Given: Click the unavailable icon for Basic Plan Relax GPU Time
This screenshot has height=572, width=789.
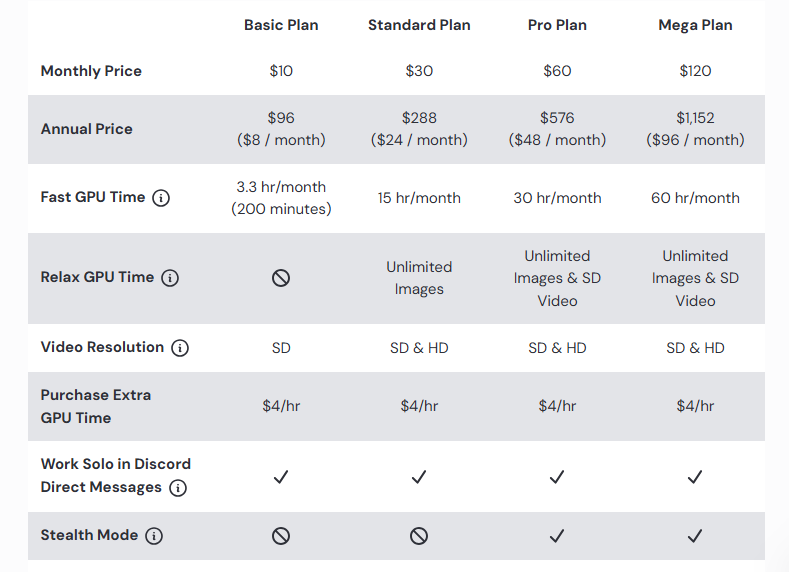Looking at the screenshot, I should (x=281, y=278).
